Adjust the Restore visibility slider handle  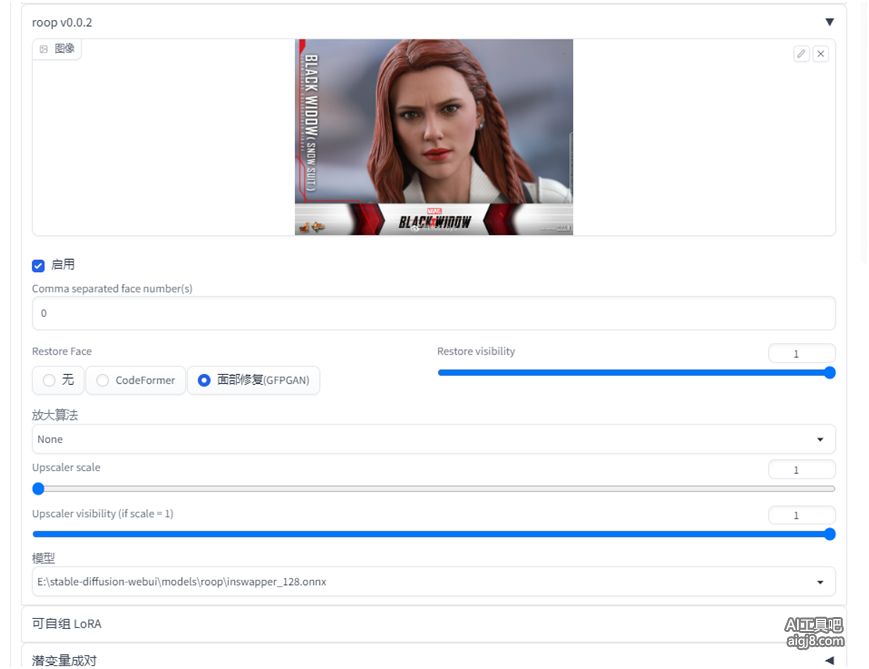pyautogui.click(x=830, y=372)
